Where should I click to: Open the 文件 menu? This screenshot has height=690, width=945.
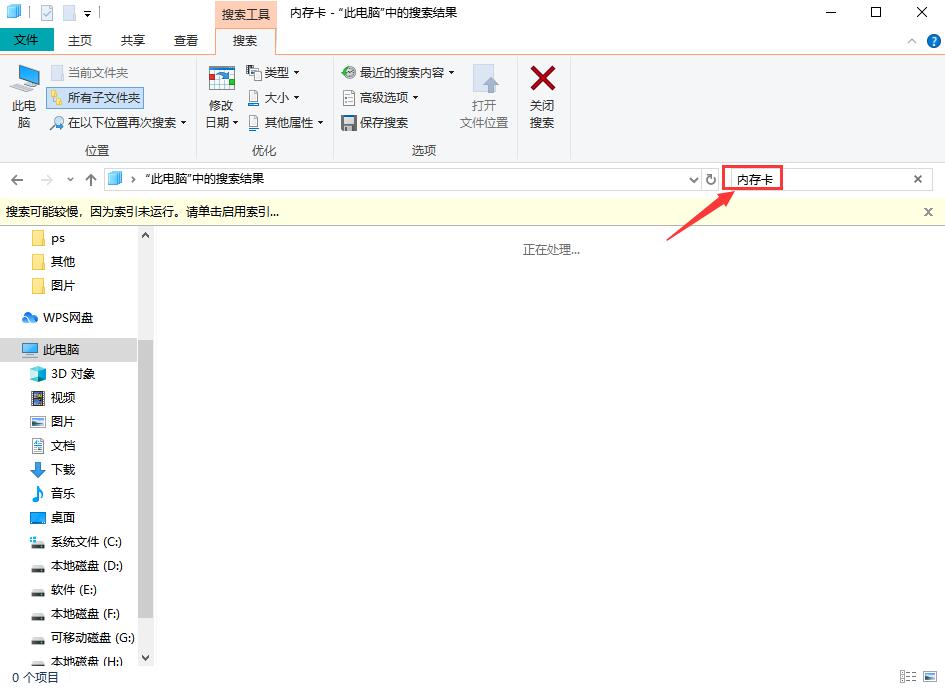click(27, 40)
